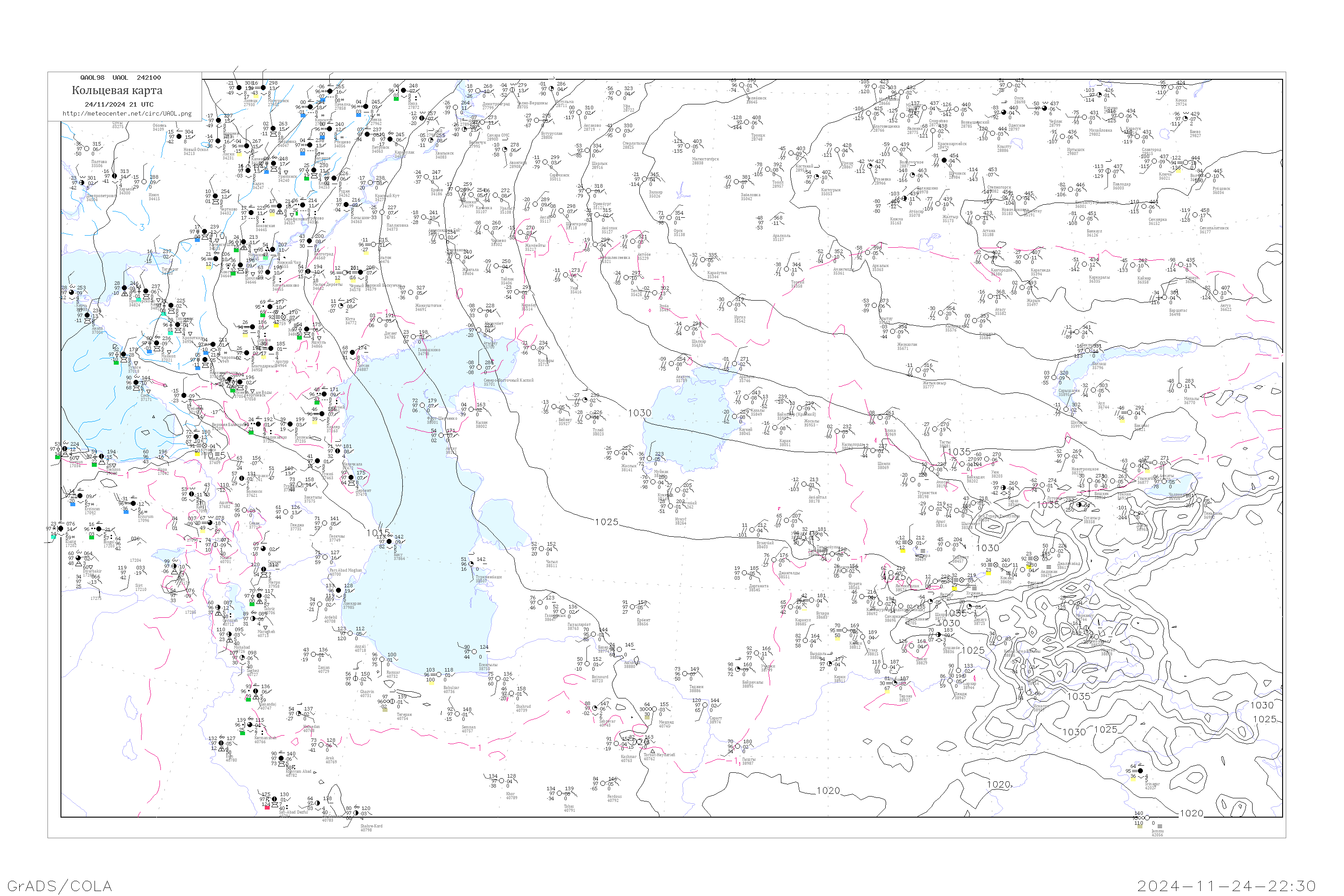Click the Волгоград filled station circle

tap(310, 241)
